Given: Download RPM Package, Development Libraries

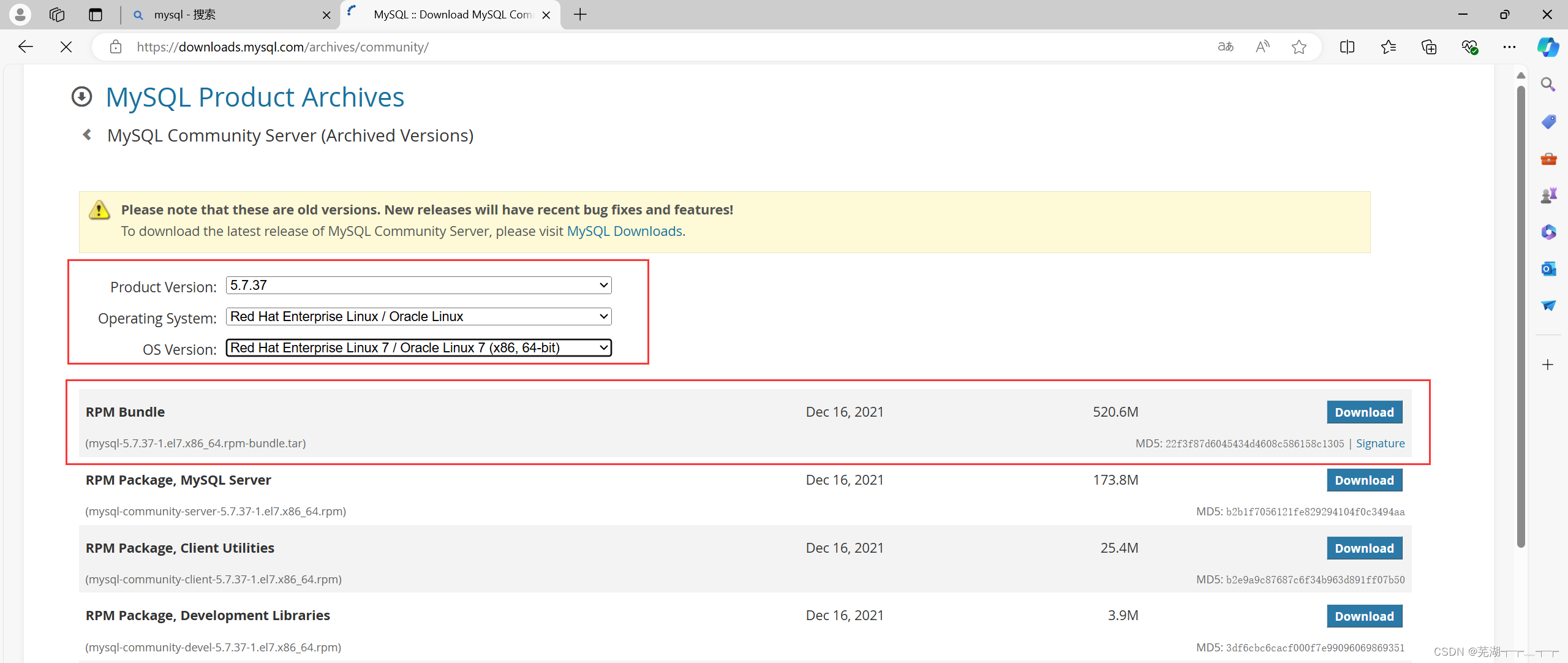Looking at the screenshot, I should coord(1365,616).
